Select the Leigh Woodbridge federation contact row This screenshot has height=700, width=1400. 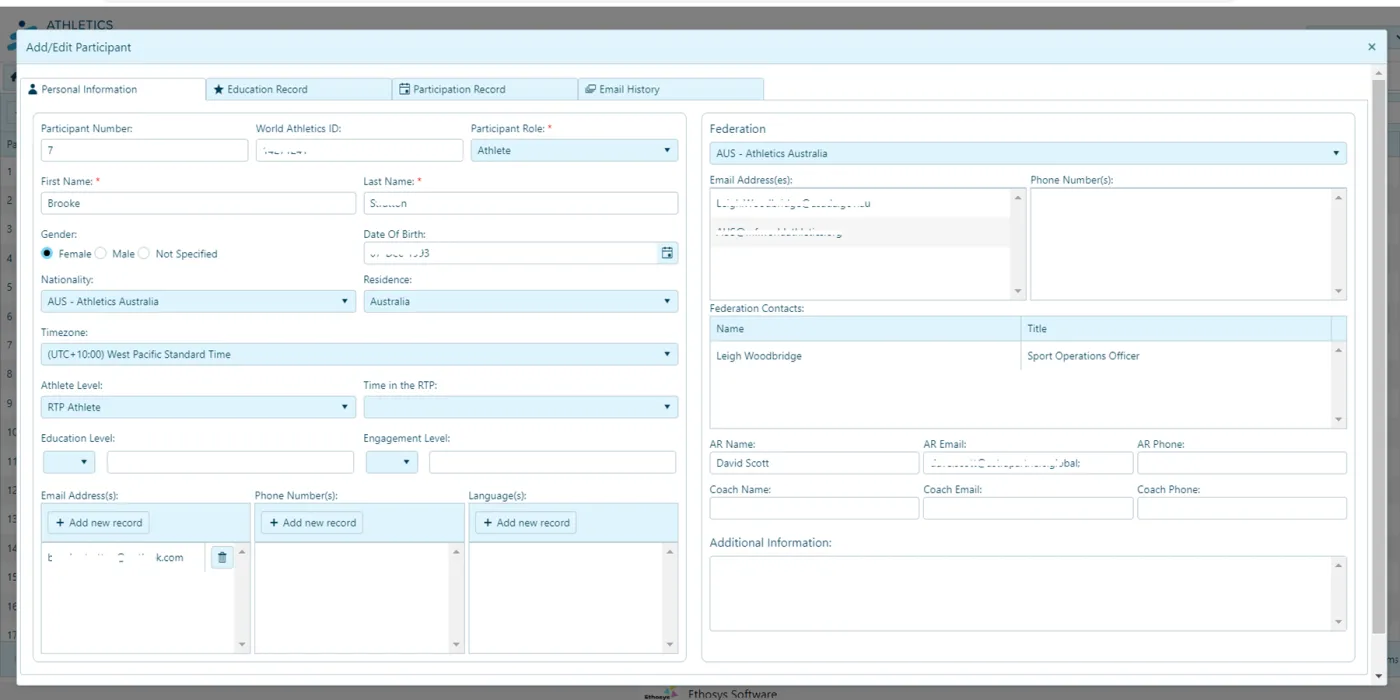(x=1021, y=356)
